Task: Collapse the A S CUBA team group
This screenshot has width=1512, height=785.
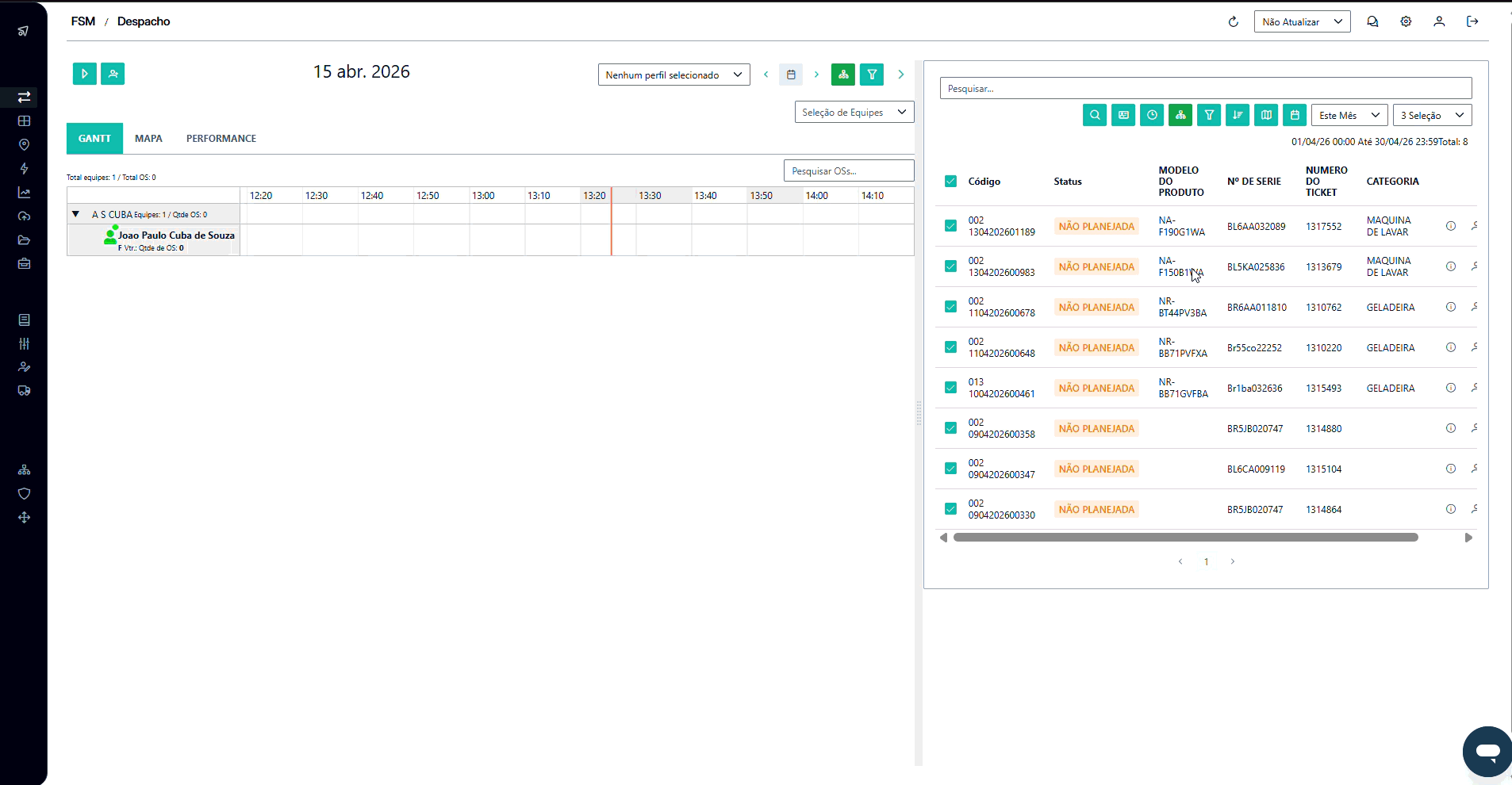Action: pyautogui.click(x=76, y=214)
